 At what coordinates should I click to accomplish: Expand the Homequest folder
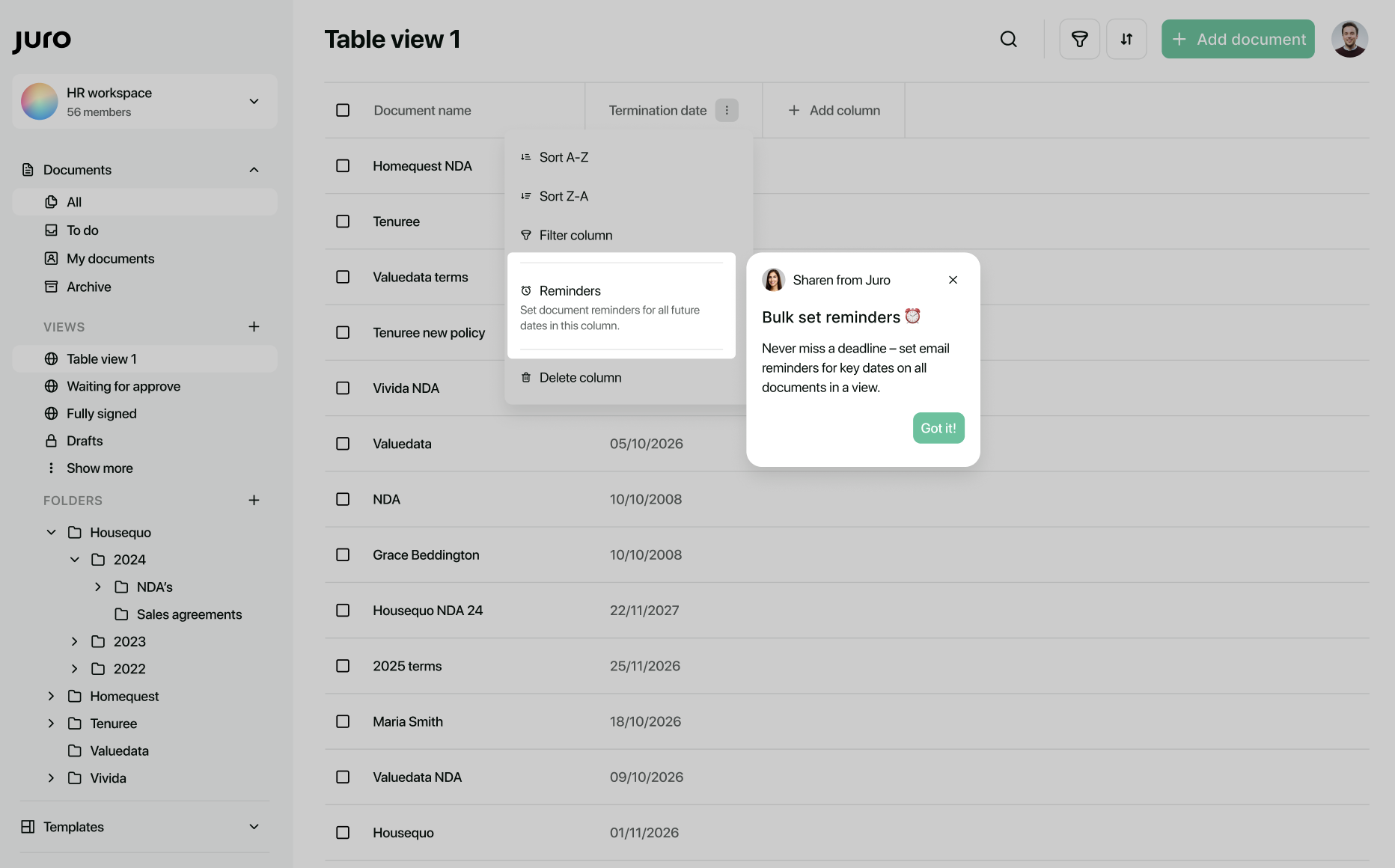point(51,696)
